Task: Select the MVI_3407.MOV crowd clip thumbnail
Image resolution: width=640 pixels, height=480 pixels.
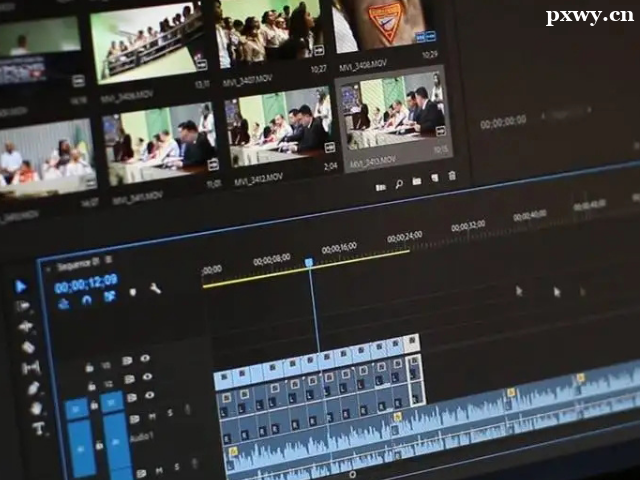Action: tap(269, 33)
